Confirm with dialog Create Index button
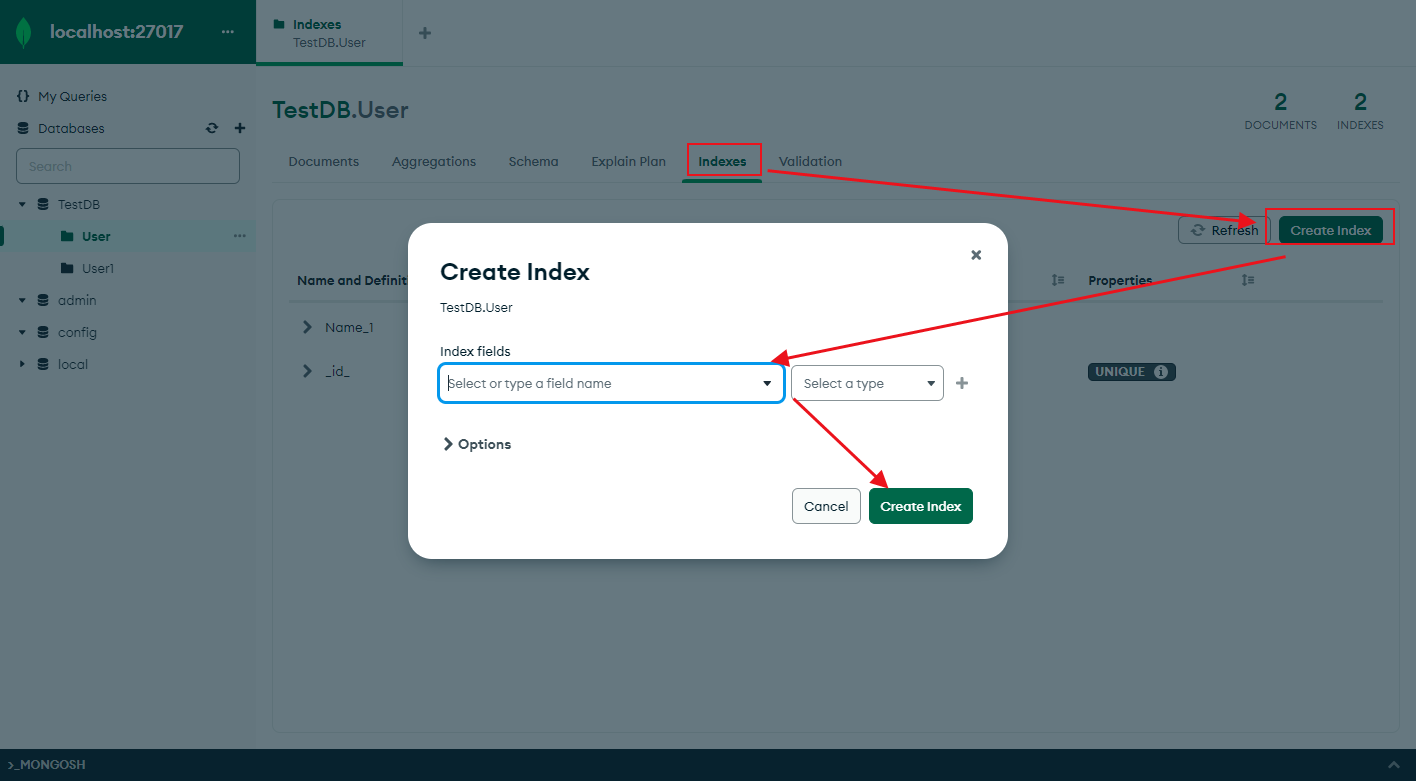1416x781 pixels. click(x=921, y=506)
